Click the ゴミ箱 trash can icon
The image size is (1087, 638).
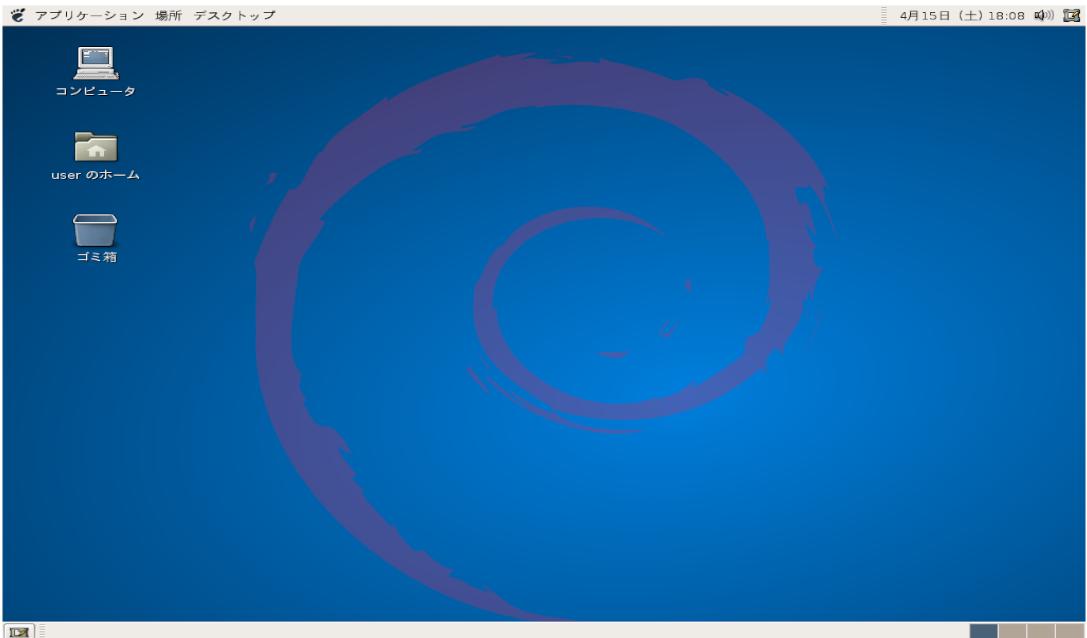click(96, 231)
